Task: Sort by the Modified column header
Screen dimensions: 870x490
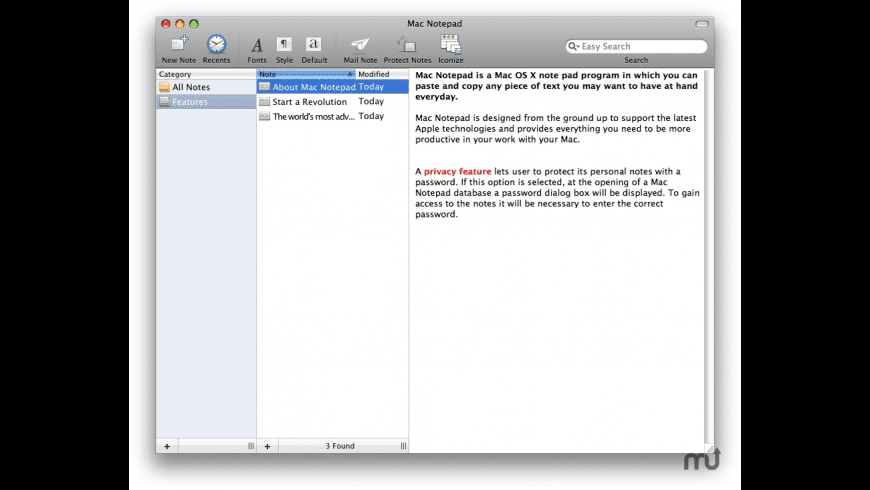Action: pos(382,74)
